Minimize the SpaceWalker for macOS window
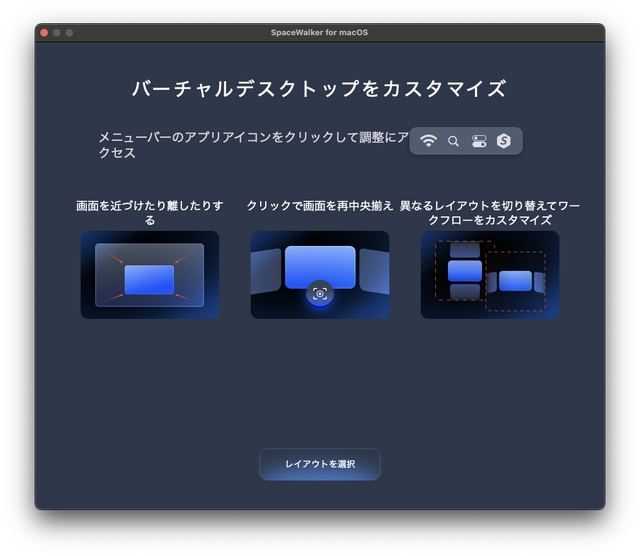640x556 pixels. click(x=57, y=33)
